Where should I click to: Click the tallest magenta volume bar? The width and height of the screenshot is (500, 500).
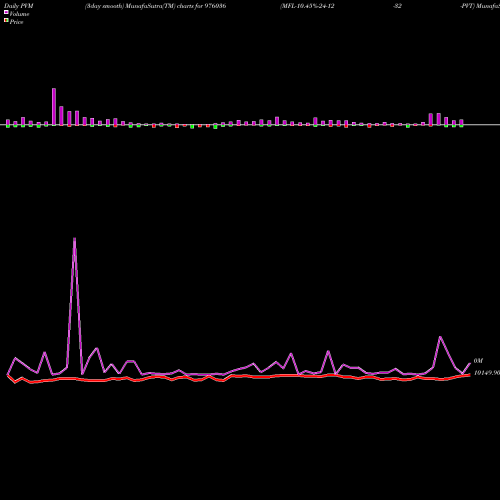point(54,107)
